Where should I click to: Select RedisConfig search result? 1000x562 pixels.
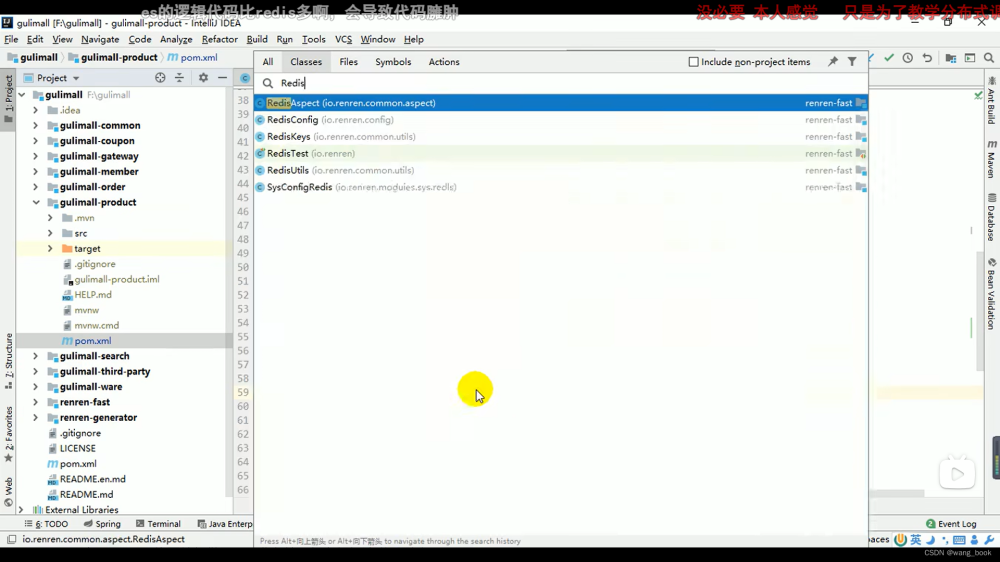click(x=561, y=120)
